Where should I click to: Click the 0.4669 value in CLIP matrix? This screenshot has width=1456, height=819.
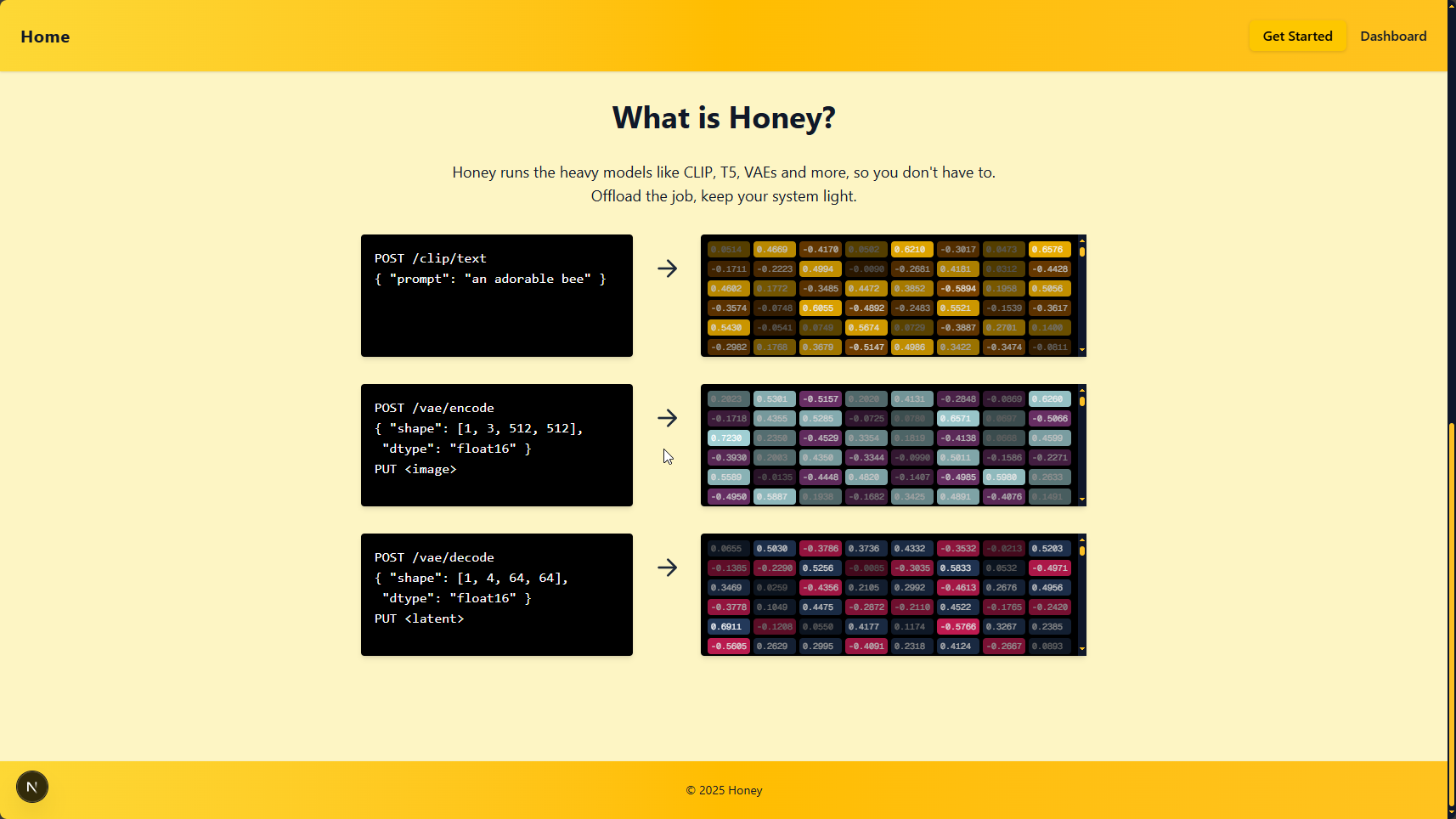775,250
